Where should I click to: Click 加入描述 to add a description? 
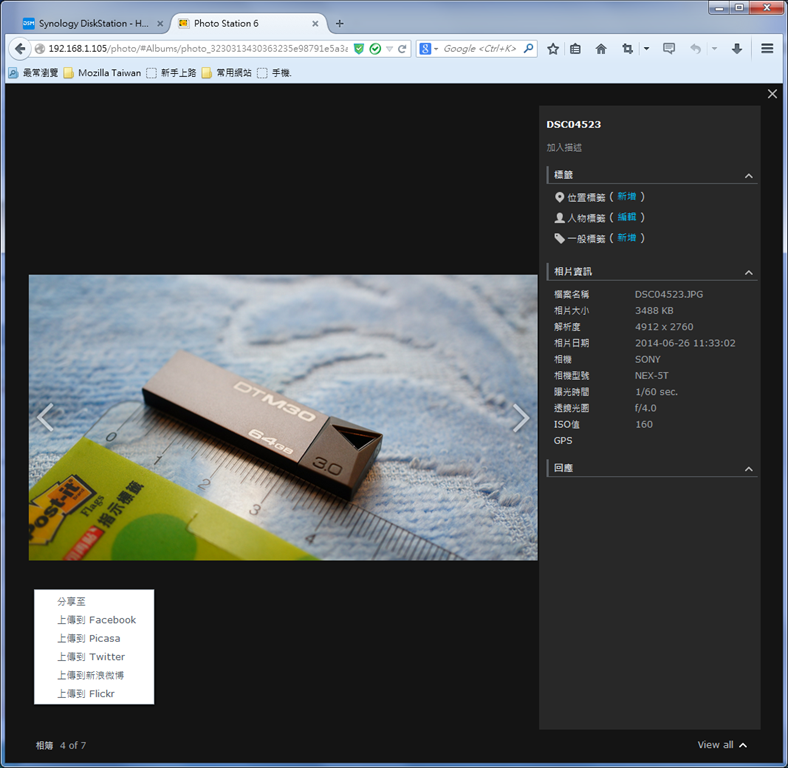point(564,147)
